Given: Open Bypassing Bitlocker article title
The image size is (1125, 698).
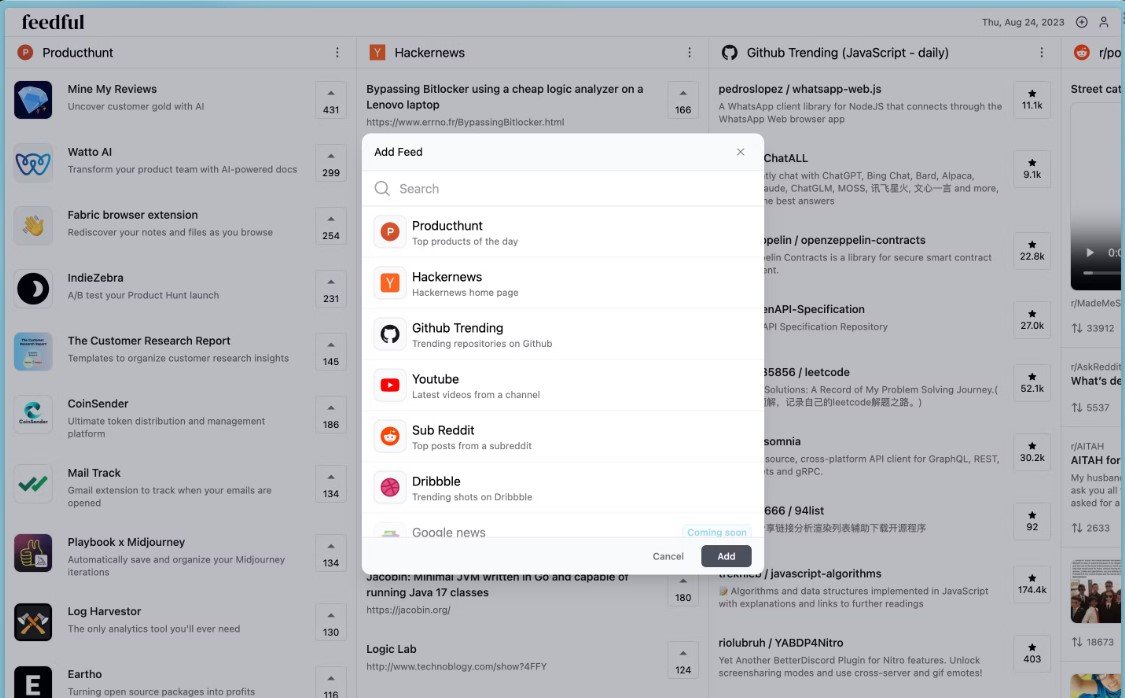Looking at the screenshot, I should point(504,97).
